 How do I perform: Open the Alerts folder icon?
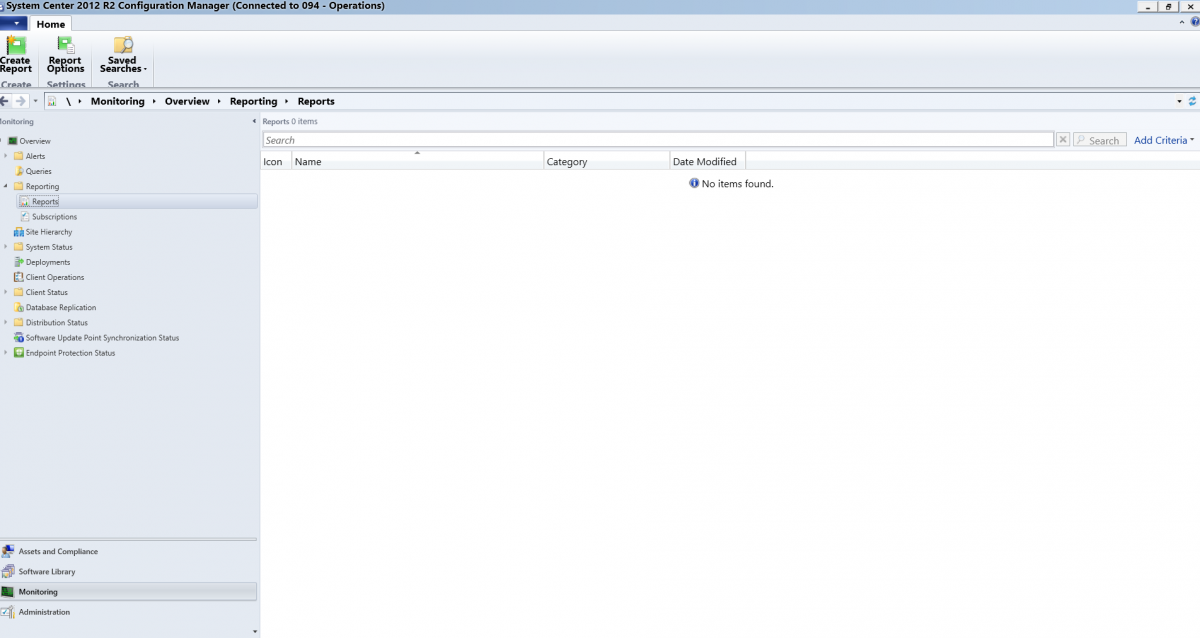[x=18, y=156]
